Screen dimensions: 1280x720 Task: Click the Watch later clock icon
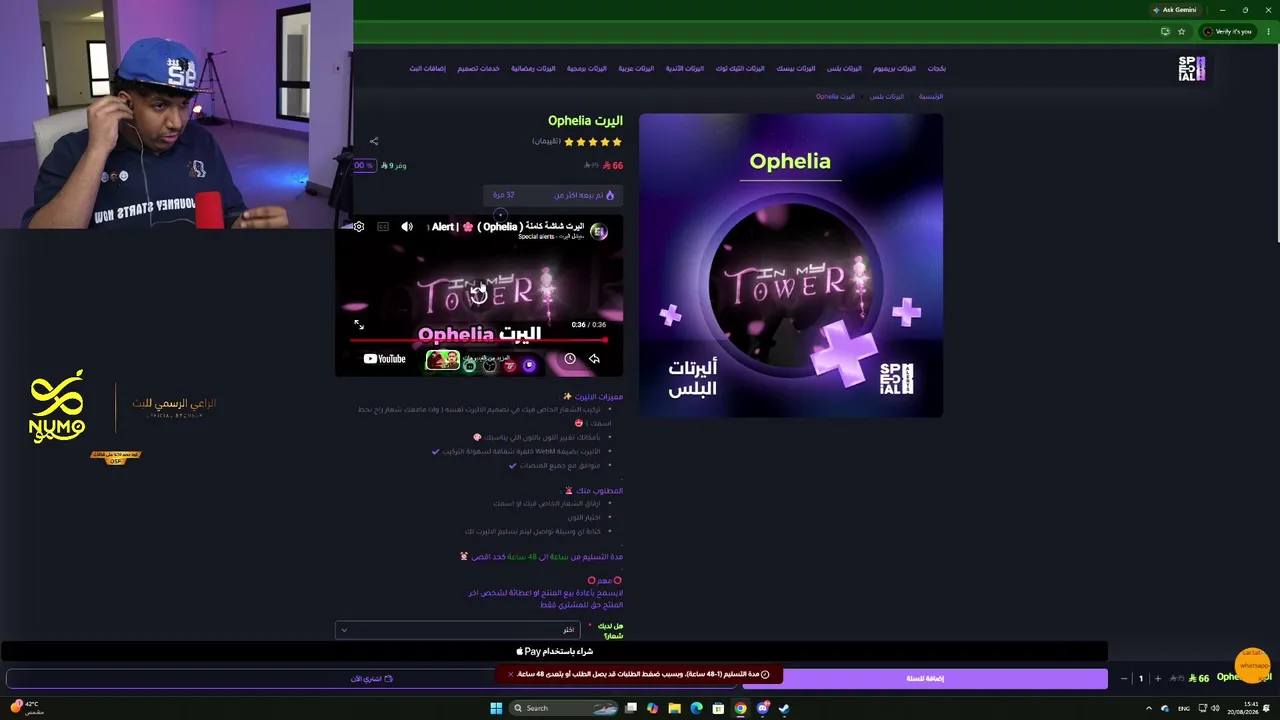[570, 359]
